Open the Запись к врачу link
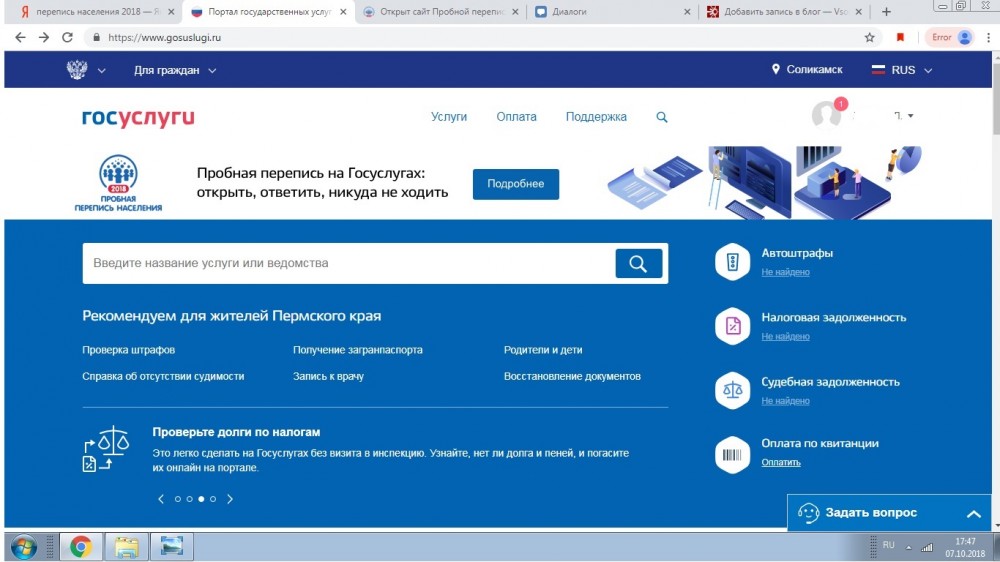This screenshot has width=1000, height=562. (328, 377)
